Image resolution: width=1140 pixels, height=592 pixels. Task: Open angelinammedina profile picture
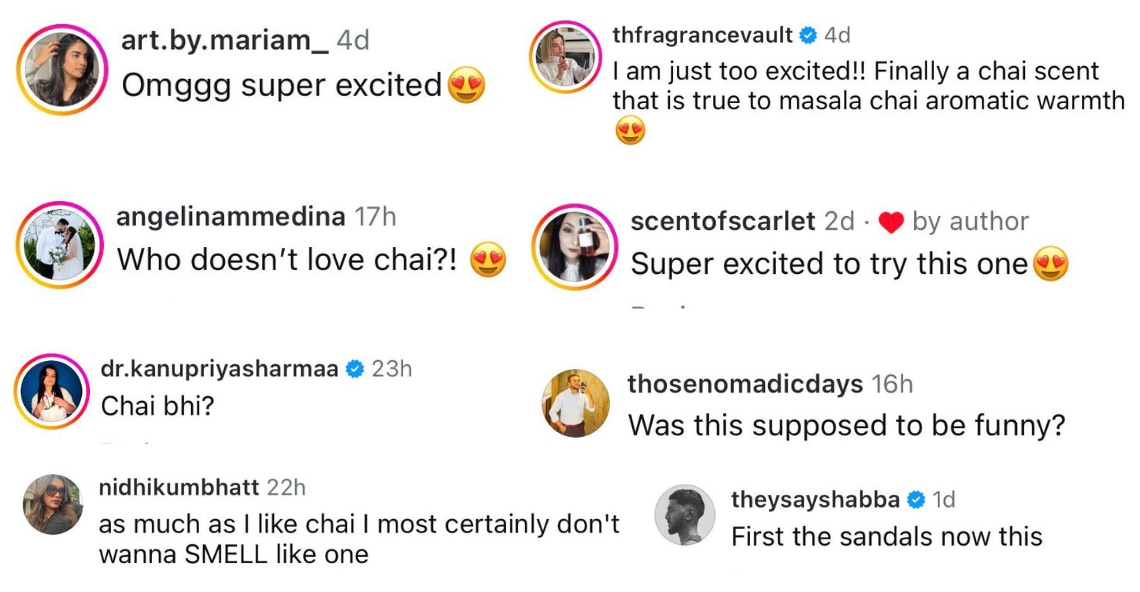(x=60, y=243)
